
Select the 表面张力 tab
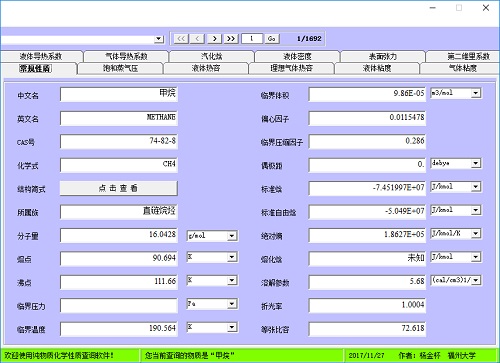click(383, 56)
